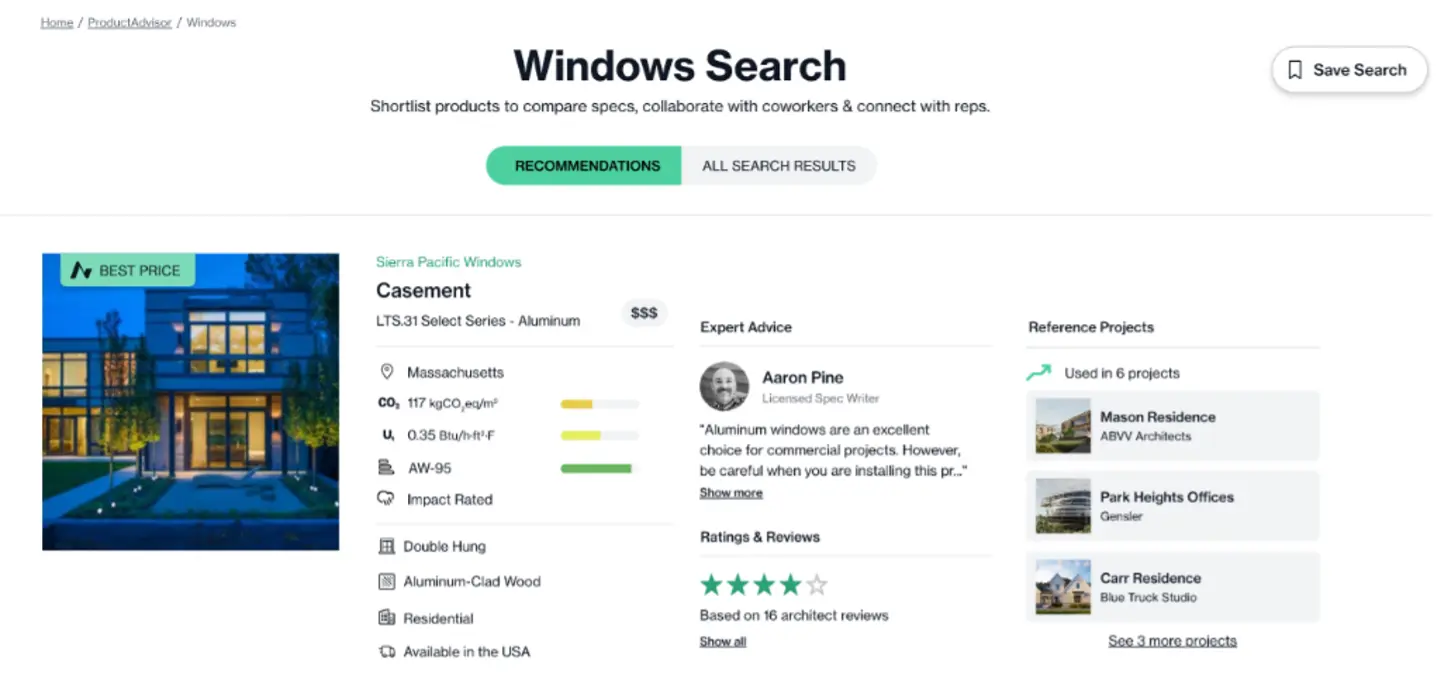Switch to All Search Results tab

(778, 166)
